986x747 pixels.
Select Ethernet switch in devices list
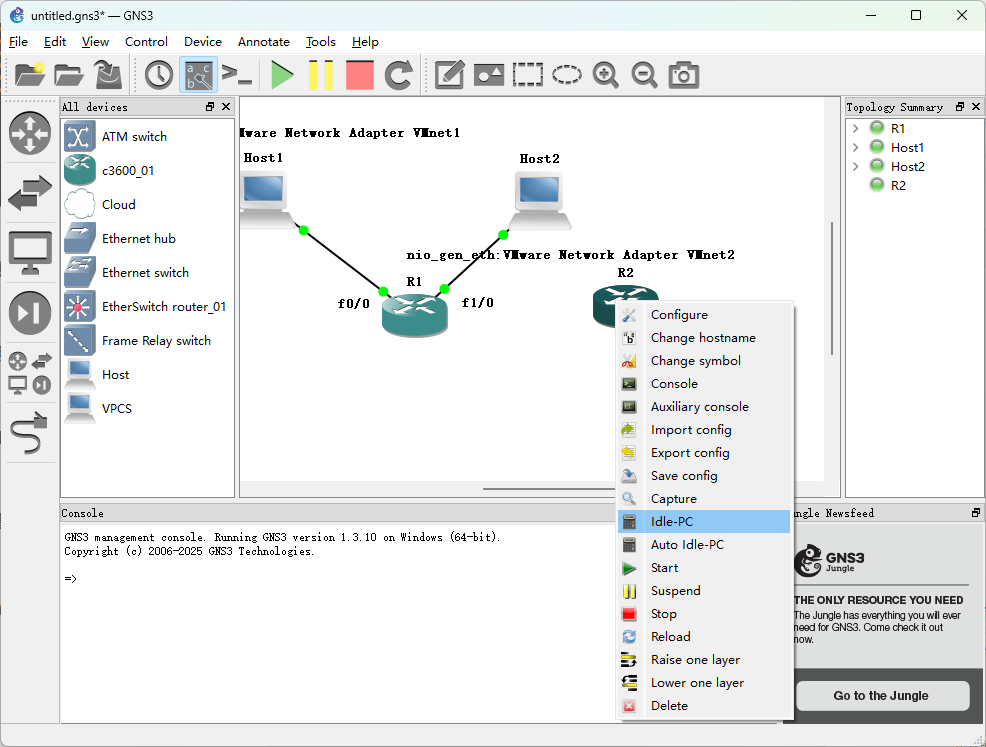[147, 272]
